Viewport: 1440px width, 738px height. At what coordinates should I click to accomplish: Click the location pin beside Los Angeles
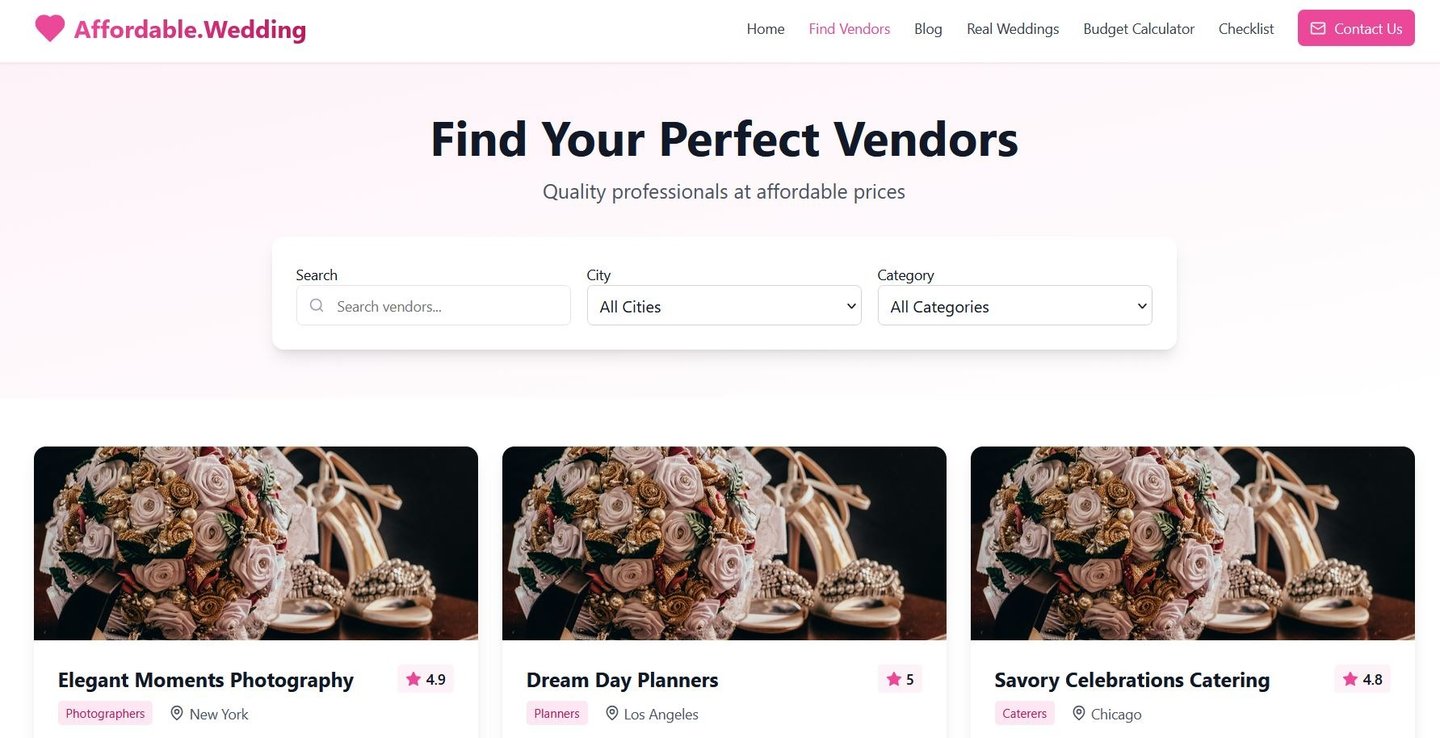tap(611, 713)
